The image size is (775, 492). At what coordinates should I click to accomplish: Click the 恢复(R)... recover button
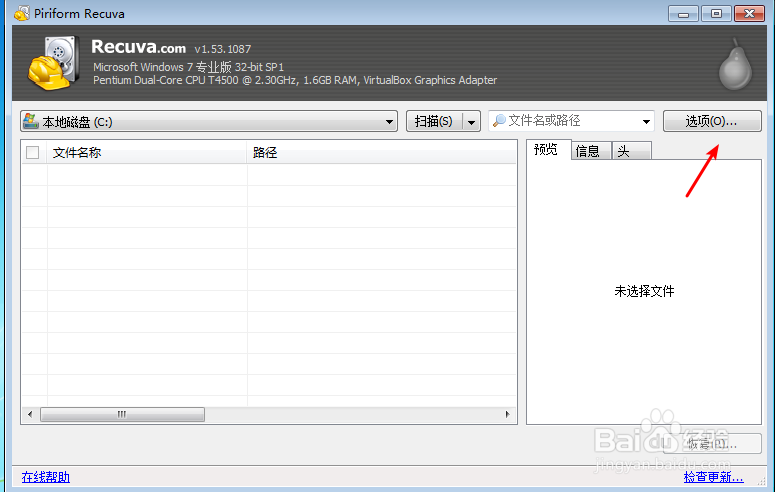pos(712,444)
